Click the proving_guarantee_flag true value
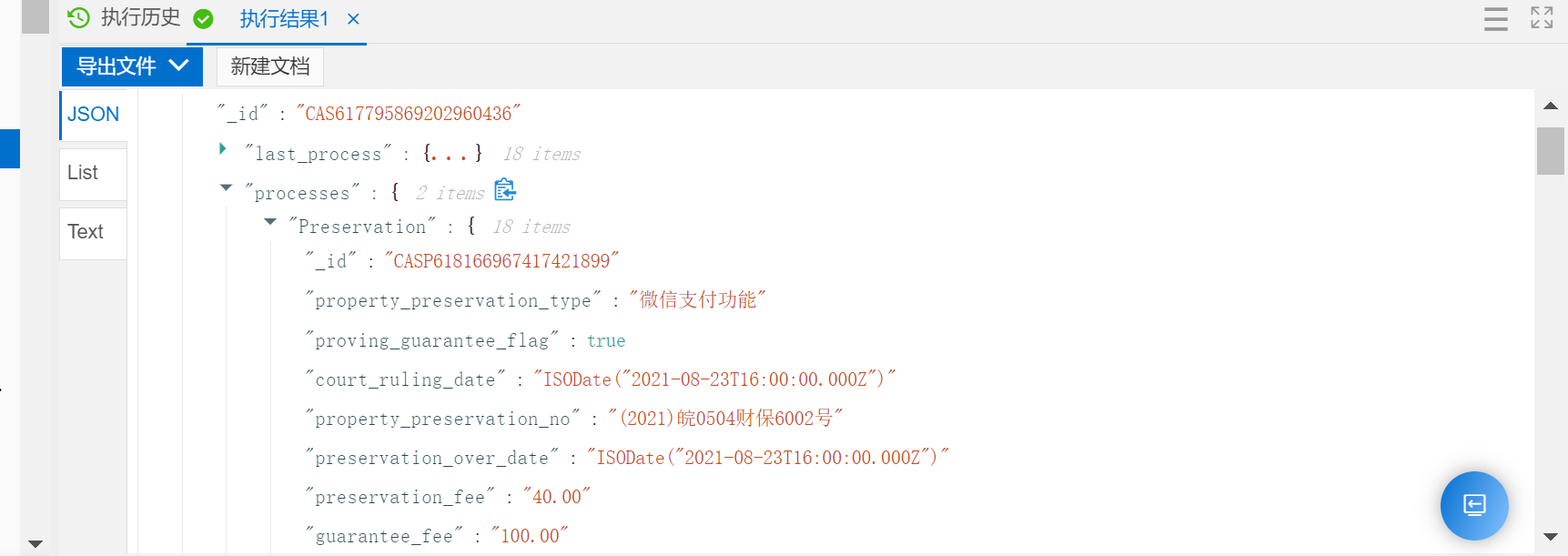The image size is (1568, 556). (x=606, y=341)
